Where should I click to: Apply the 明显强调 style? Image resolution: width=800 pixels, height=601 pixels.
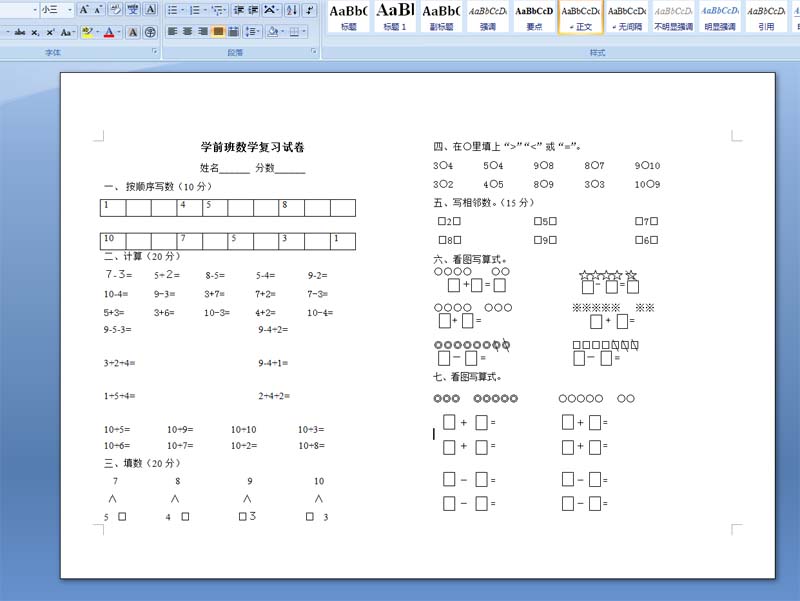pyautogui.click(x=720, y=17)
